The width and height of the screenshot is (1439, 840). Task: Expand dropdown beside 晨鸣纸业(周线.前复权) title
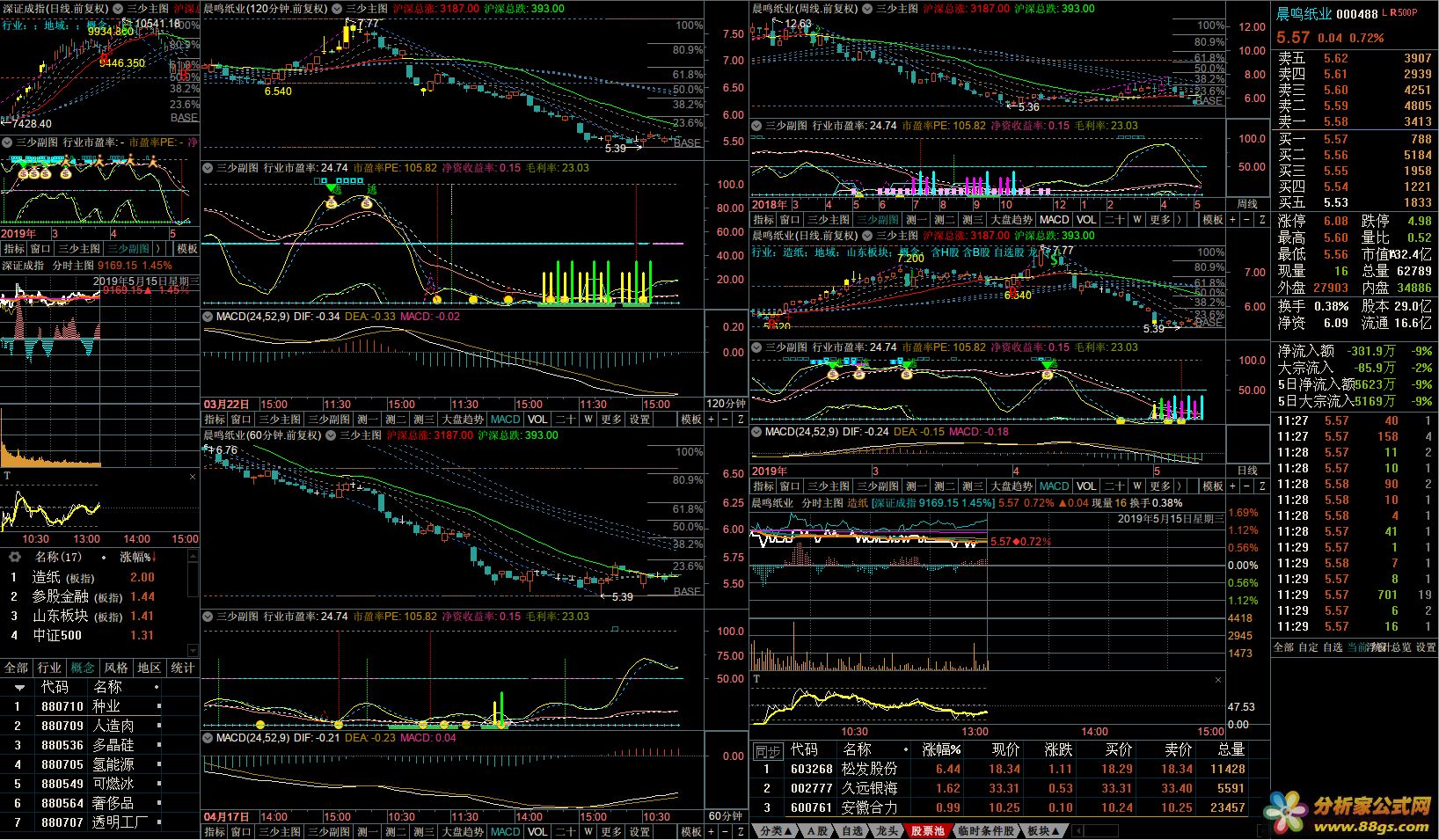click(869, 9)
